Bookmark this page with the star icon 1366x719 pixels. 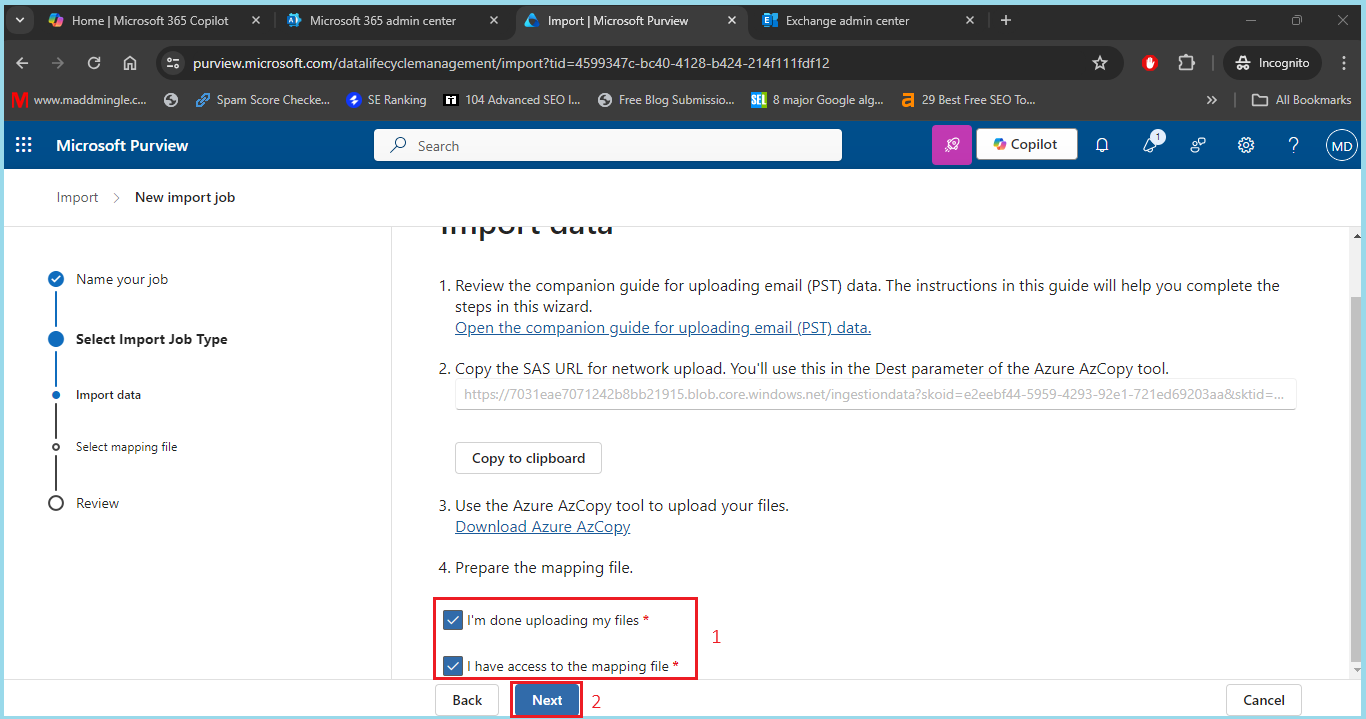[1100, 63]
